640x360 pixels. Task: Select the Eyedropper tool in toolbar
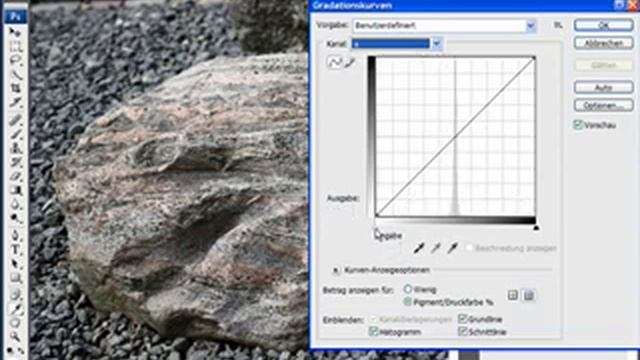click(x=16, y=309)
